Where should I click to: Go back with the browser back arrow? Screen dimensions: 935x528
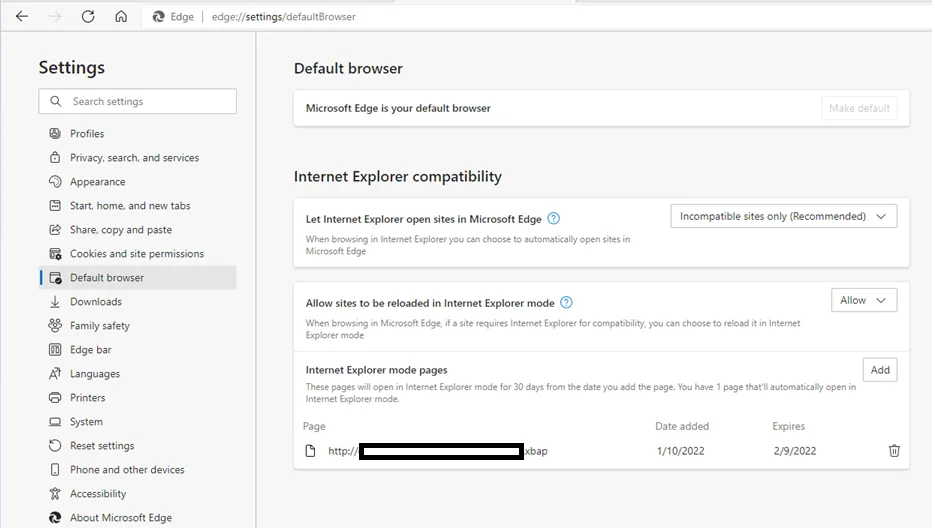[x=22, y=17]
